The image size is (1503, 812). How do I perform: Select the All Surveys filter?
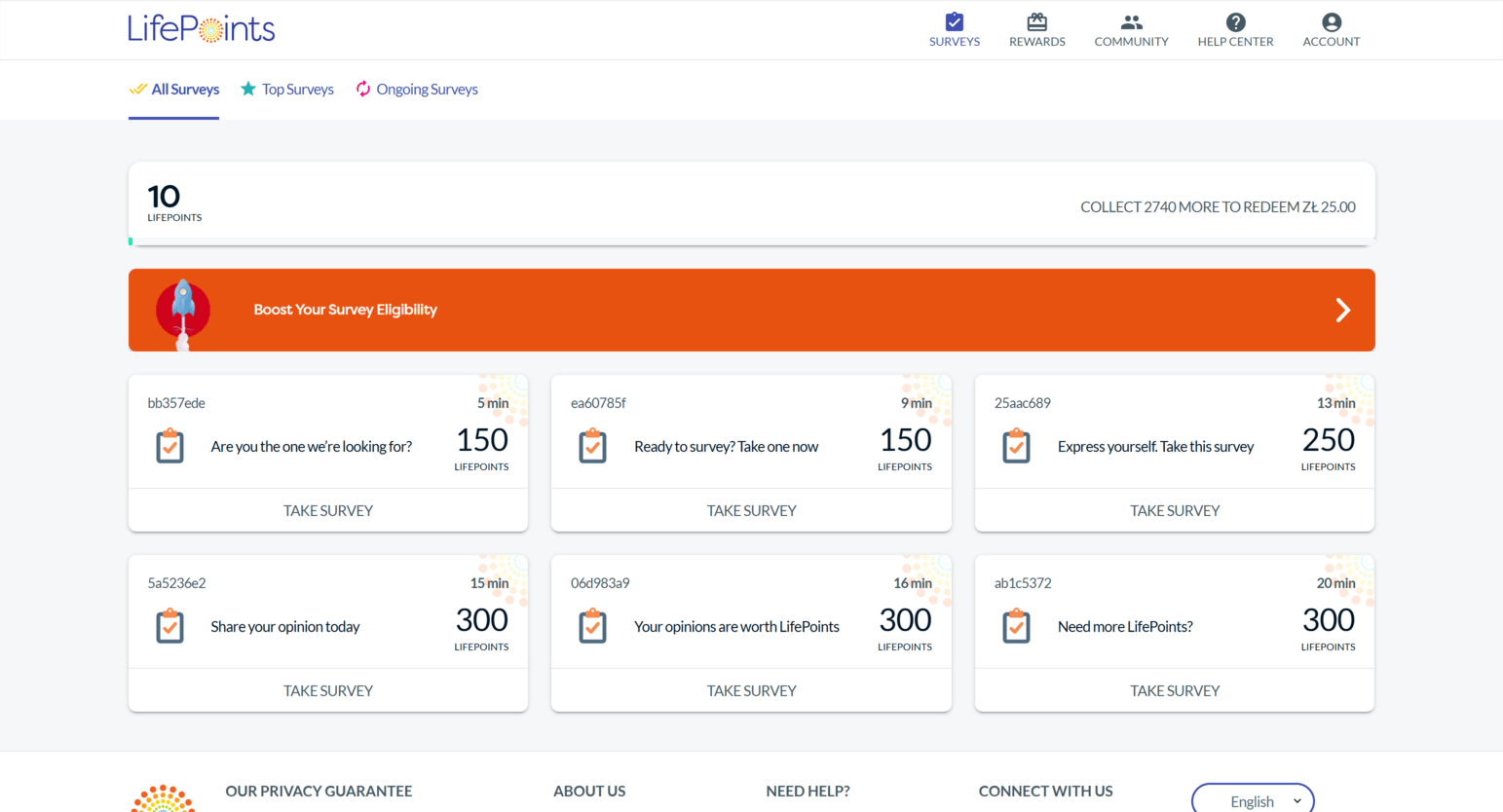(x=183, y=89)
